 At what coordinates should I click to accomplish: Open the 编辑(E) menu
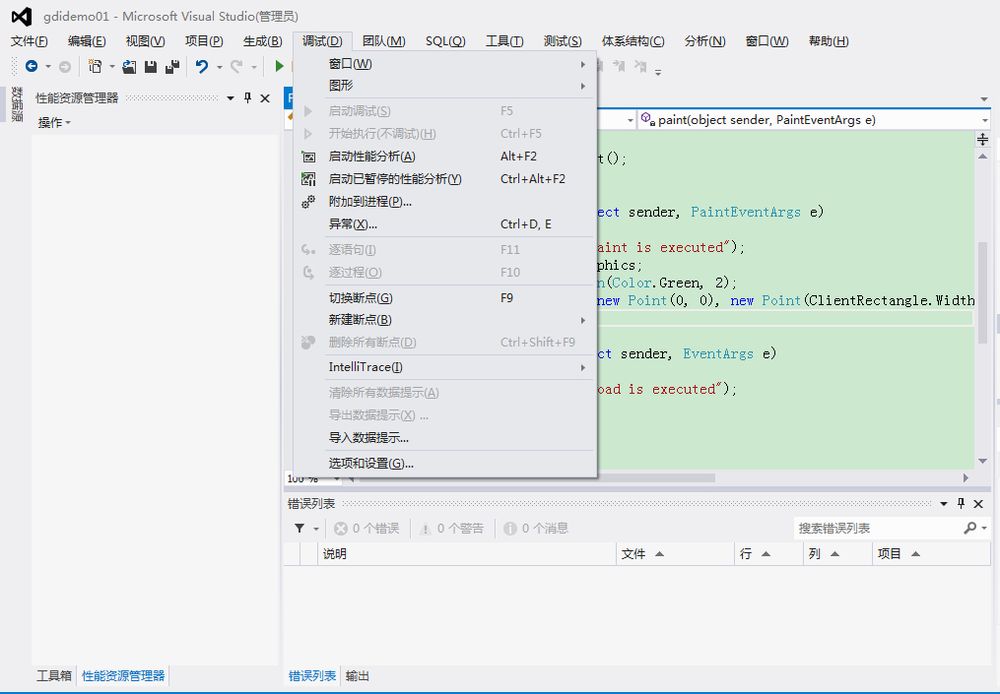pos(87,41)
